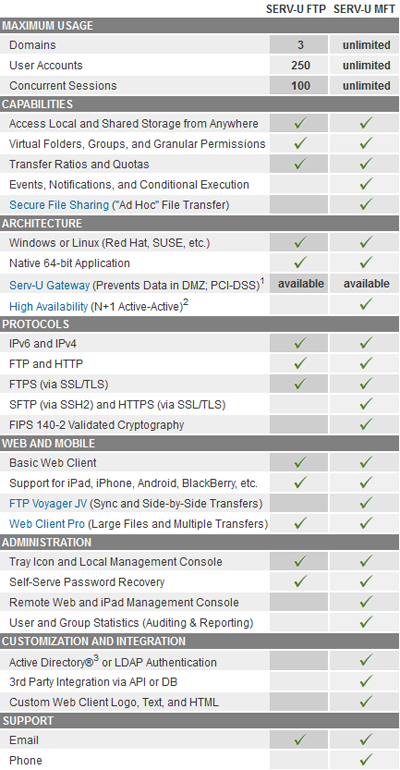Click FTP checkmark for Native 64-bit Application
This screenshot has width=400, height=770.
coord(300,263)
